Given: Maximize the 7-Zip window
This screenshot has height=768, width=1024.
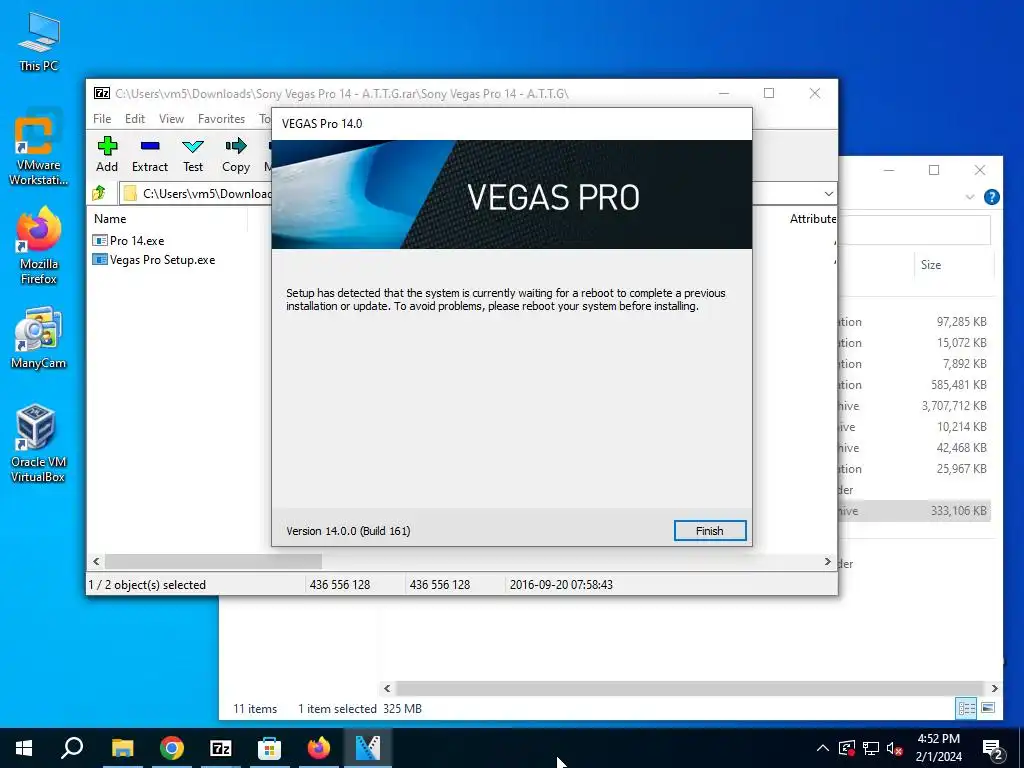Looking at the screenshot, I should coord(769,93).
